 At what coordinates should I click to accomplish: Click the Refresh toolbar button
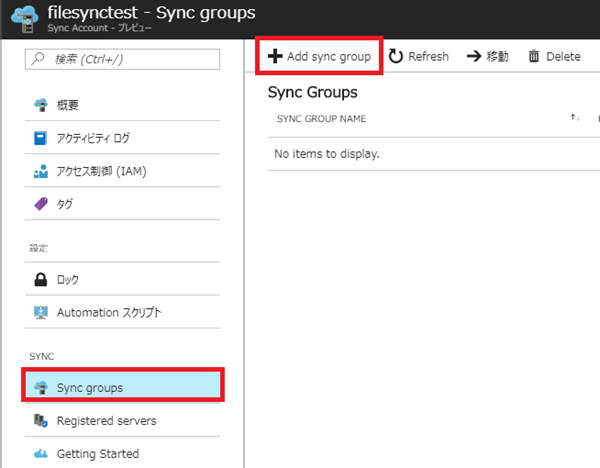[419, 56]
